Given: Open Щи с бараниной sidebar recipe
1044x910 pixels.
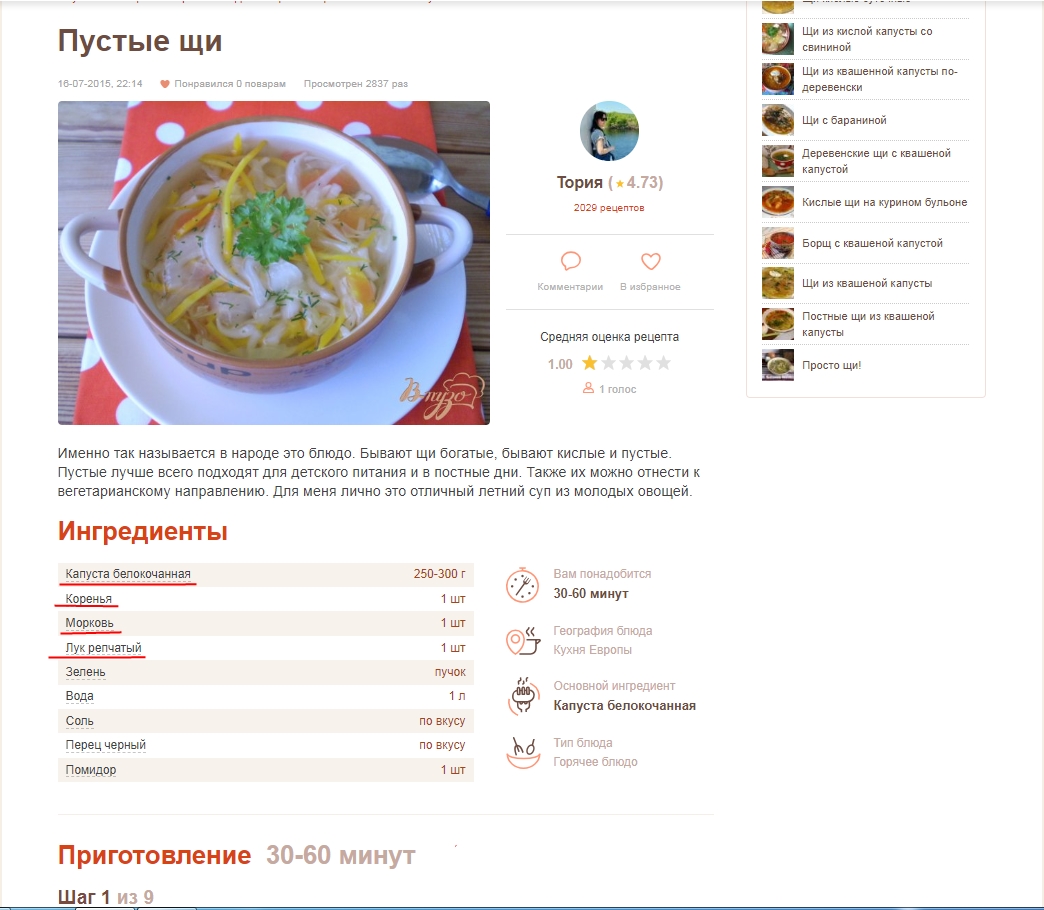Looking at the screenshot, I should [x=844, y=120].
